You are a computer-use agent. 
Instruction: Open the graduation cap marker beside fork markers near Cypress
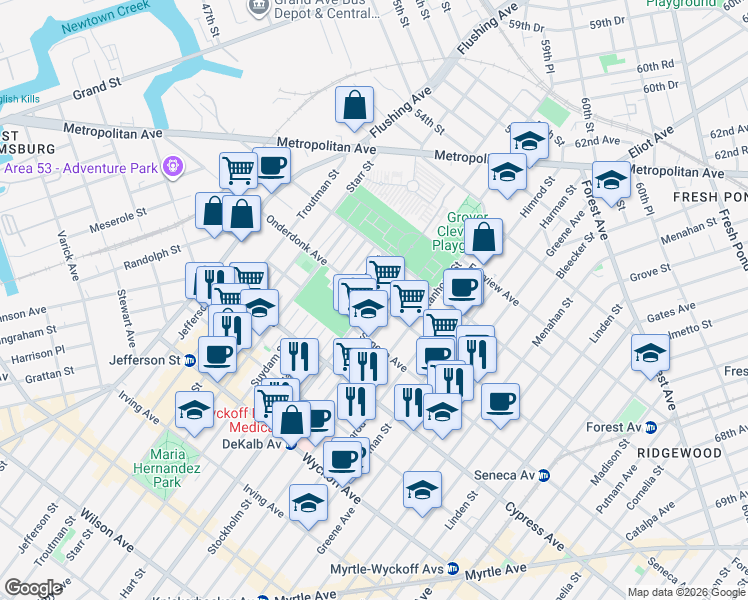(442, 414)
